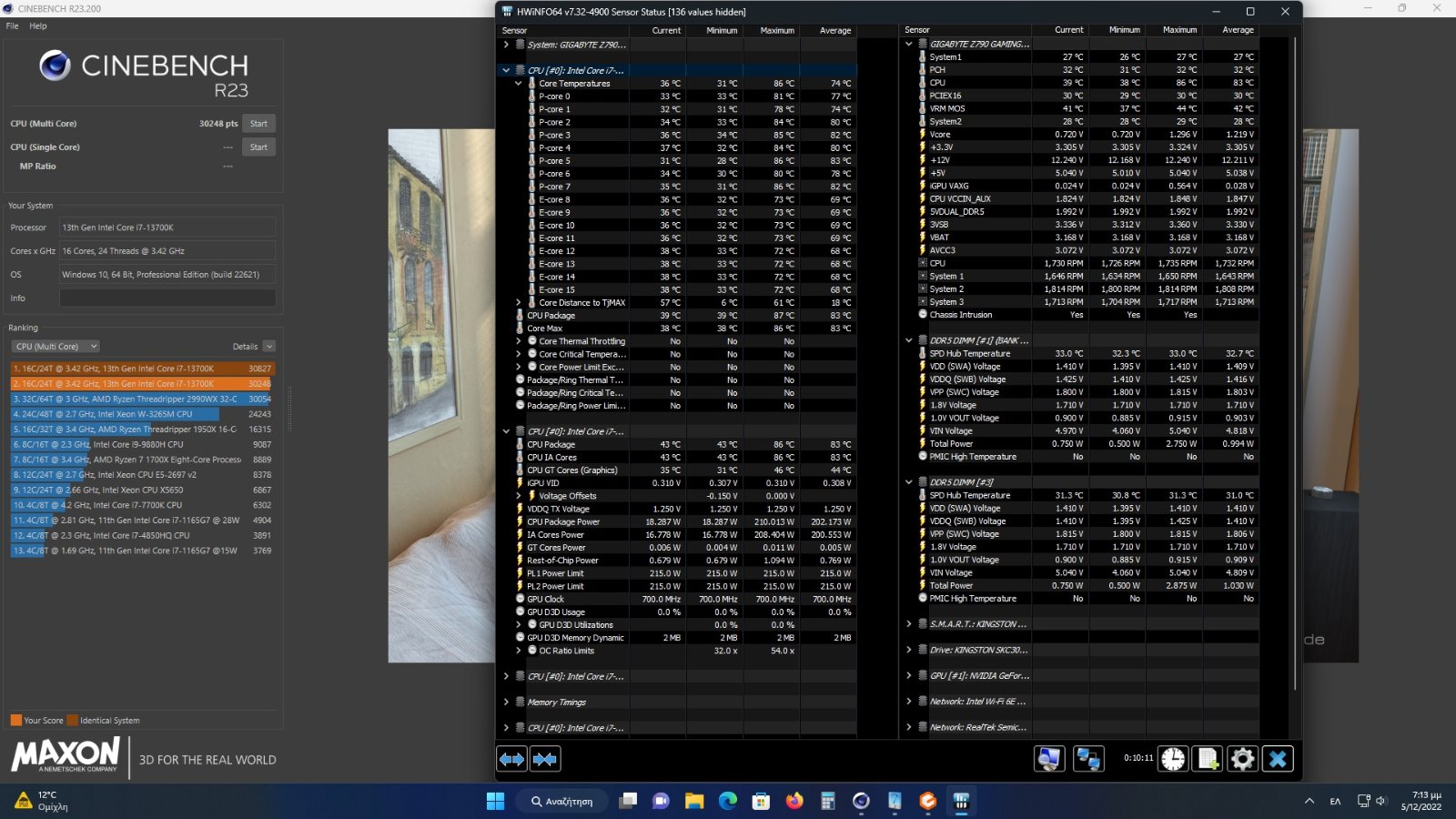Start the CPU Single Core test
This screenshot has width=1456, height=819.
point(259,147)
